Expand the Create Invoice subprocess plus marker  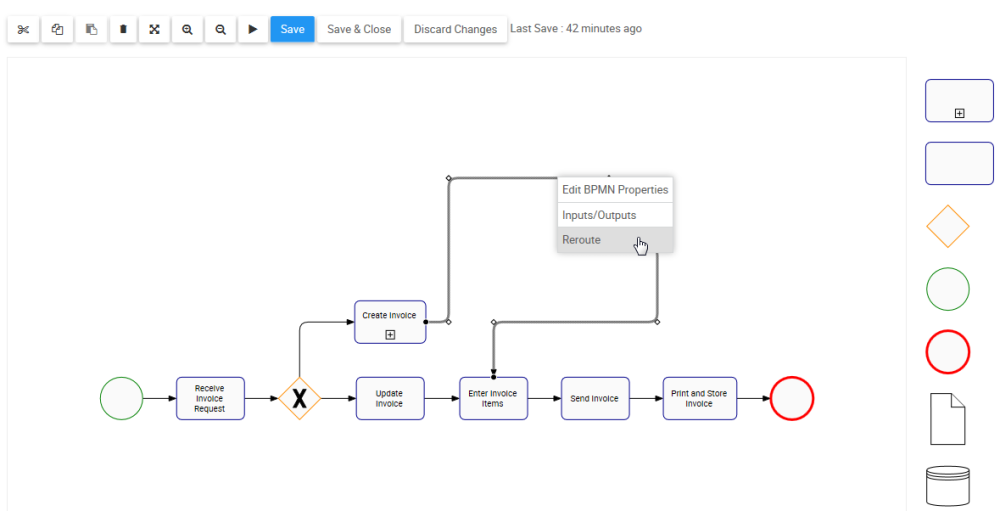[390, 335]
